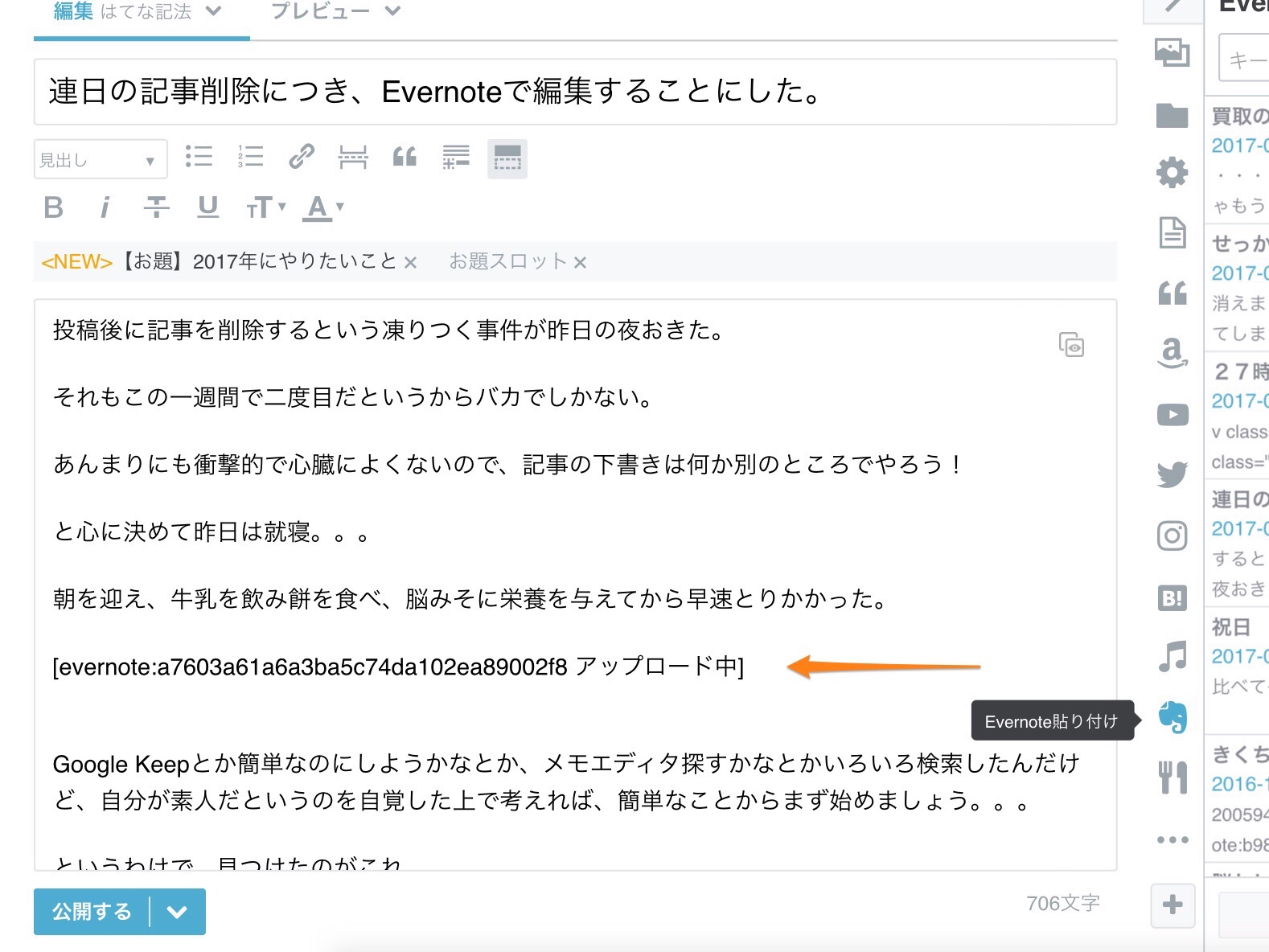Toggle bold formatting
Image resolution: width=1269 pixels, height=952 pixels.
(x=54, y=207)
